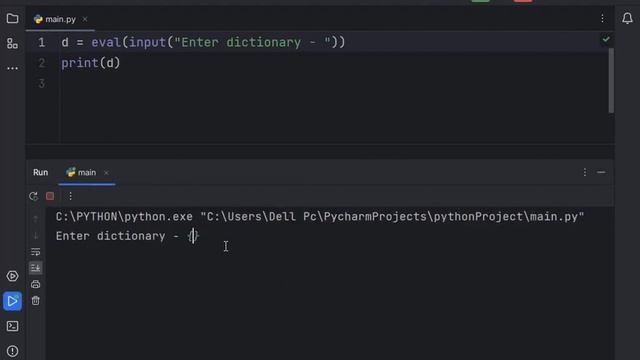Screen dimensions: 640x360
Task: Clear all console output
Action: pos(36,300)
